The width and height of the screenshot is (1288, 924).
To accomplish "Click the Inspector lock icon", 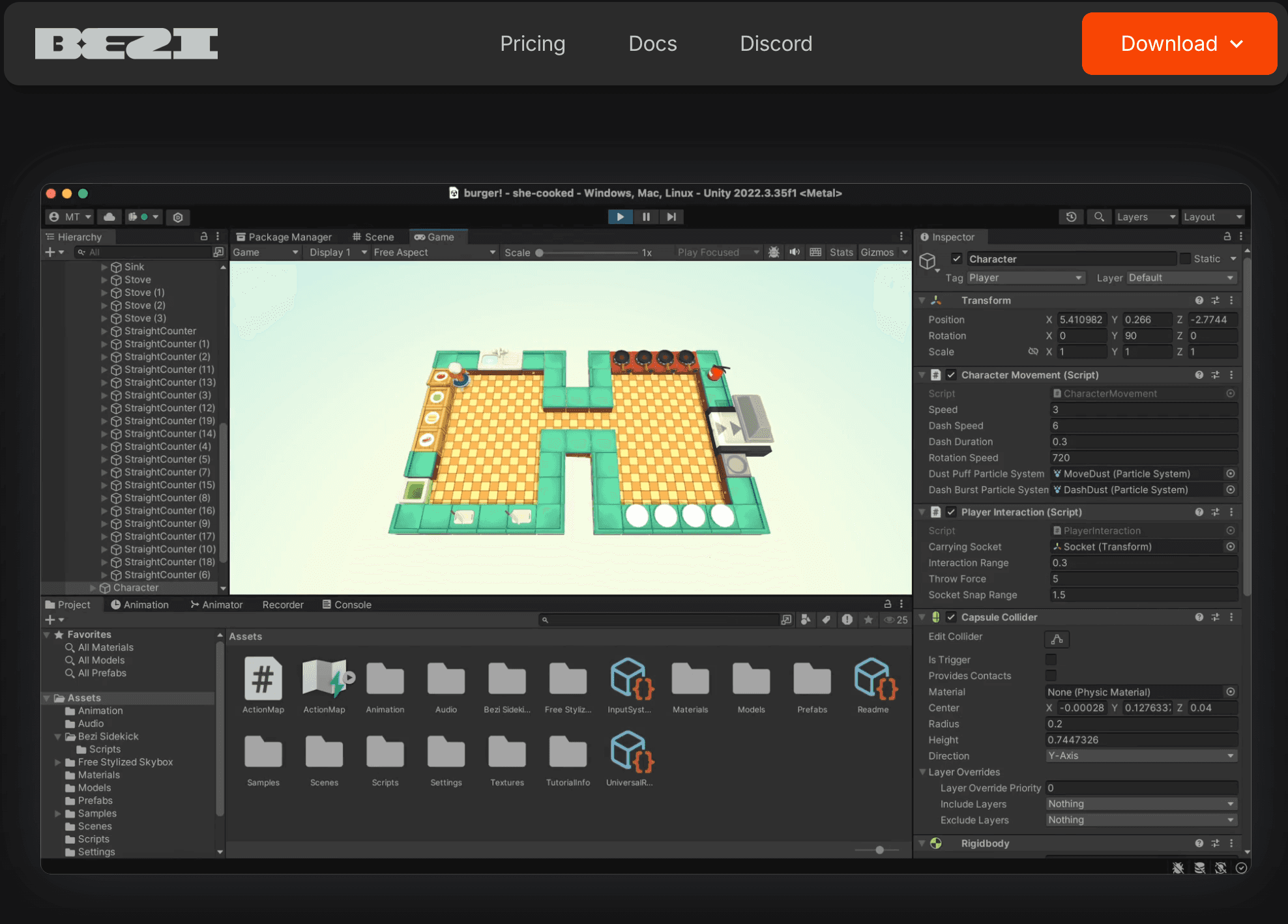I will tap(1227, 237).
